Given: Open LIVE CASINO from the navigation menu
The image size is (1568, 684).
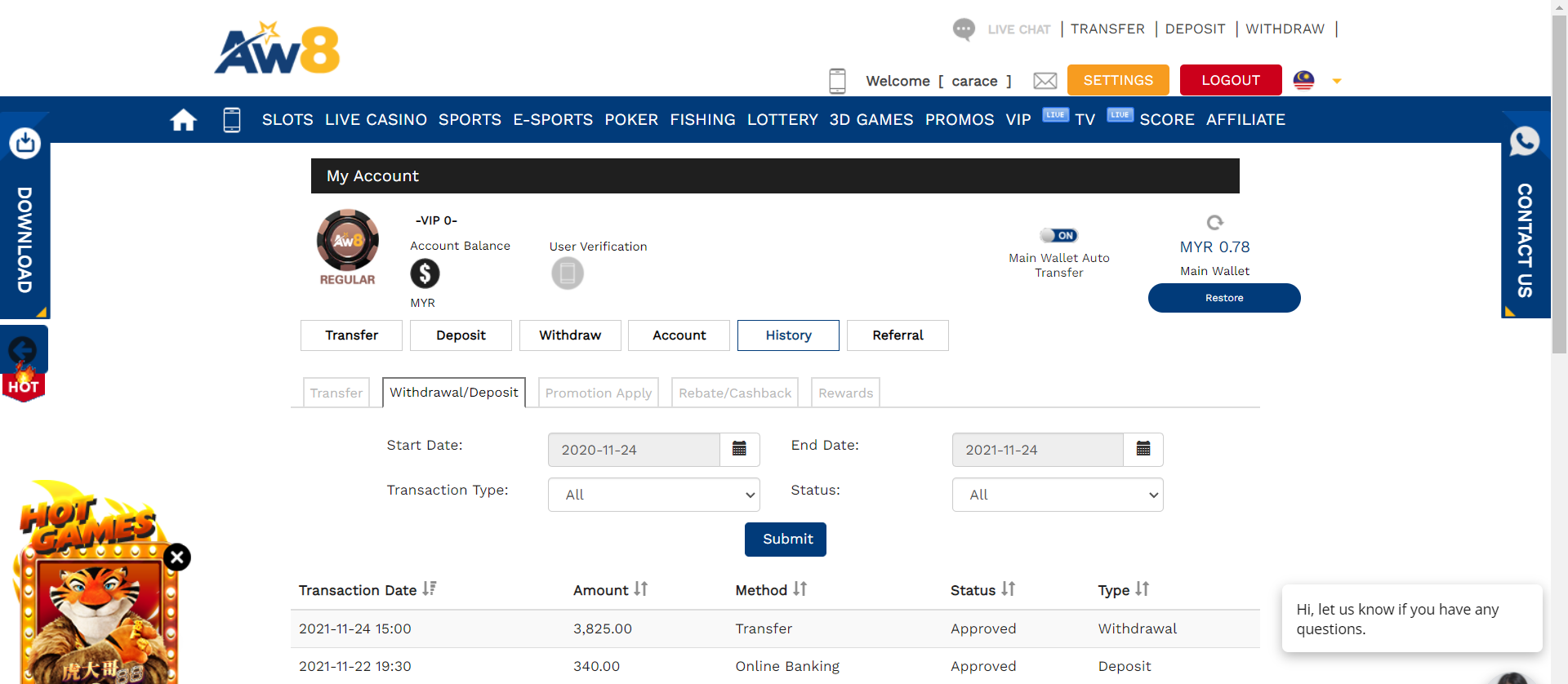Looking at the screenshot, I should (x=376, y=120).
